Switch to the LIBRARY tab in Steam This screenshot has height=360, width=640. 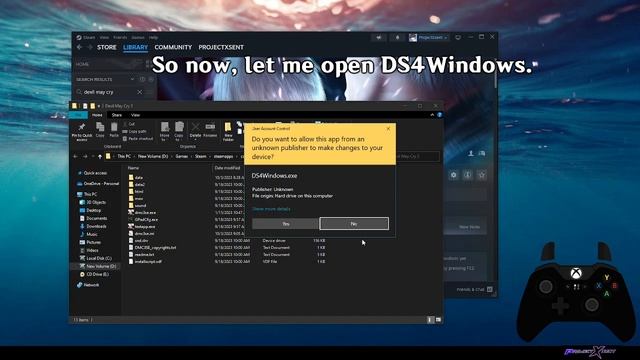point(136,47)
